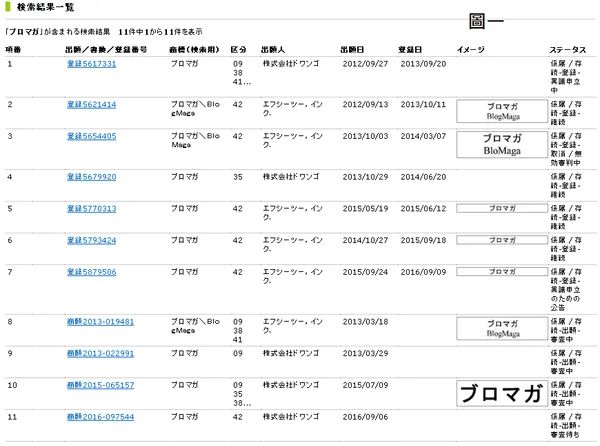Image resolution: width=600 pixels, height=446 pixels.
Task: Select filing date 2014/10/27
Action: click(365, 241)
